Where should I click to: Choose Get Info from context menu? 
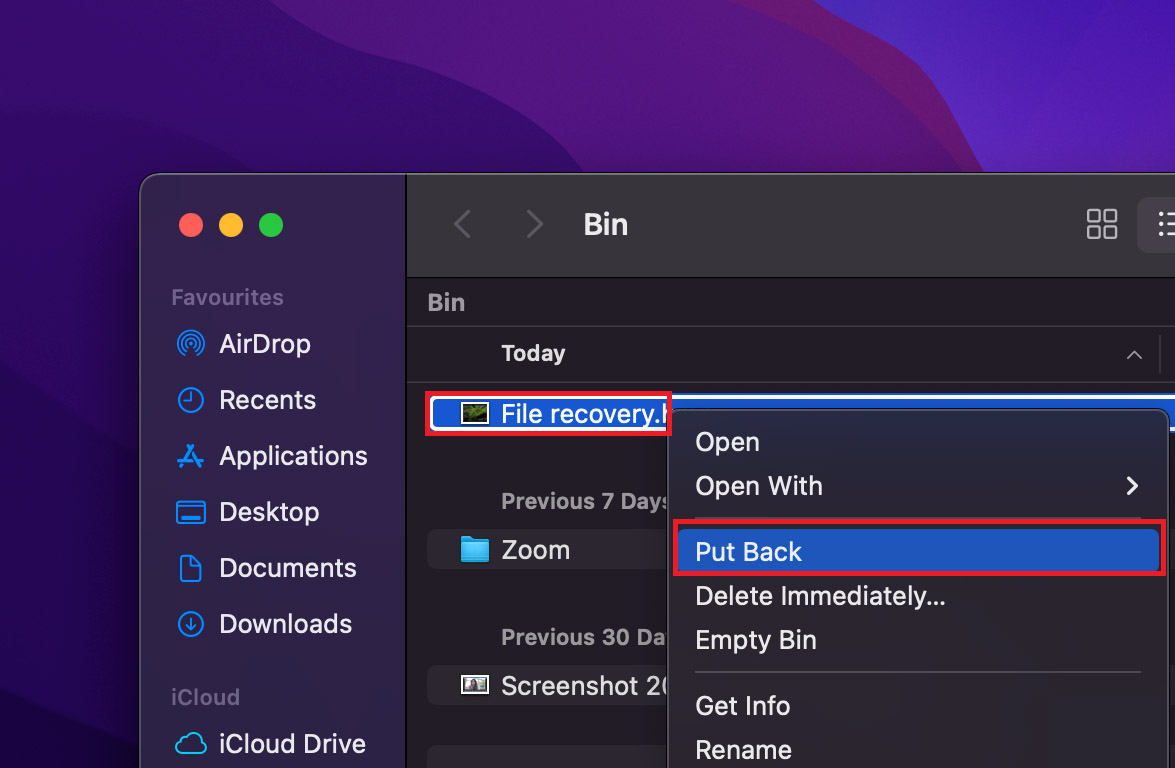[742, 706]
